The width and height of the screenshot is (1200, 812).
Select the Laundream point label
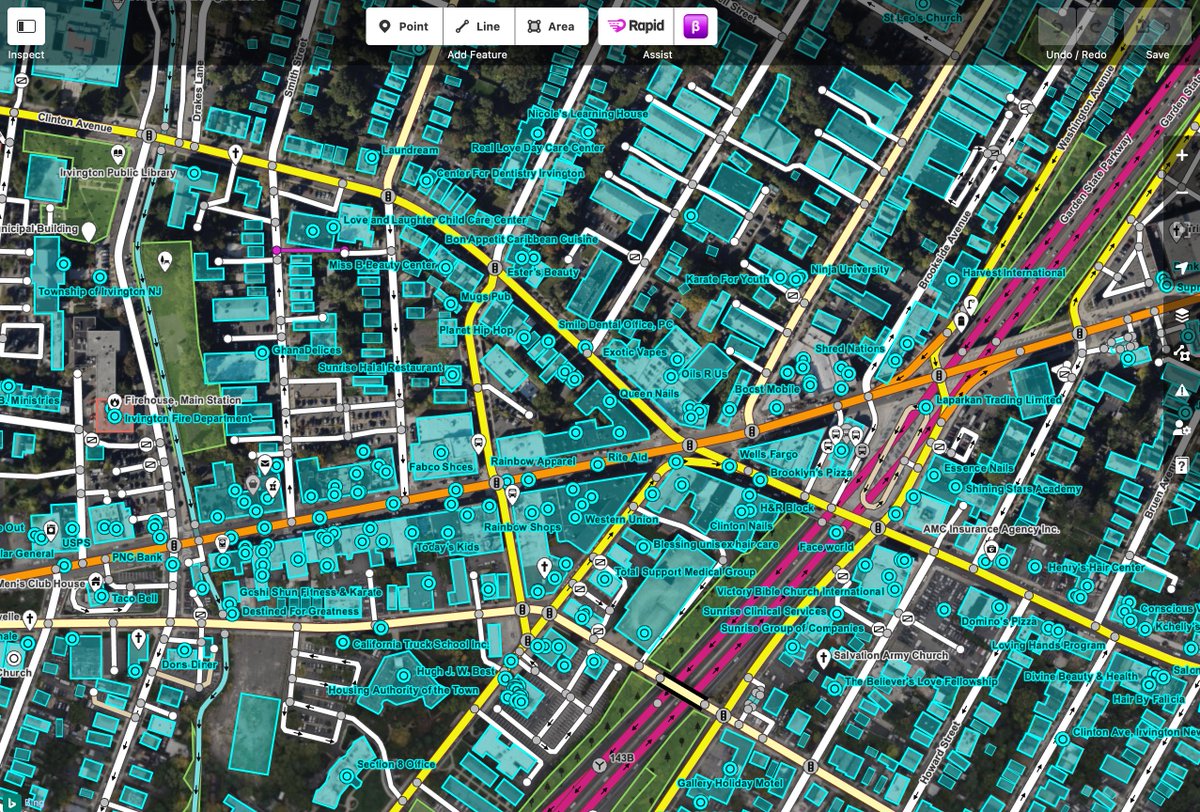tap(410, 150)
